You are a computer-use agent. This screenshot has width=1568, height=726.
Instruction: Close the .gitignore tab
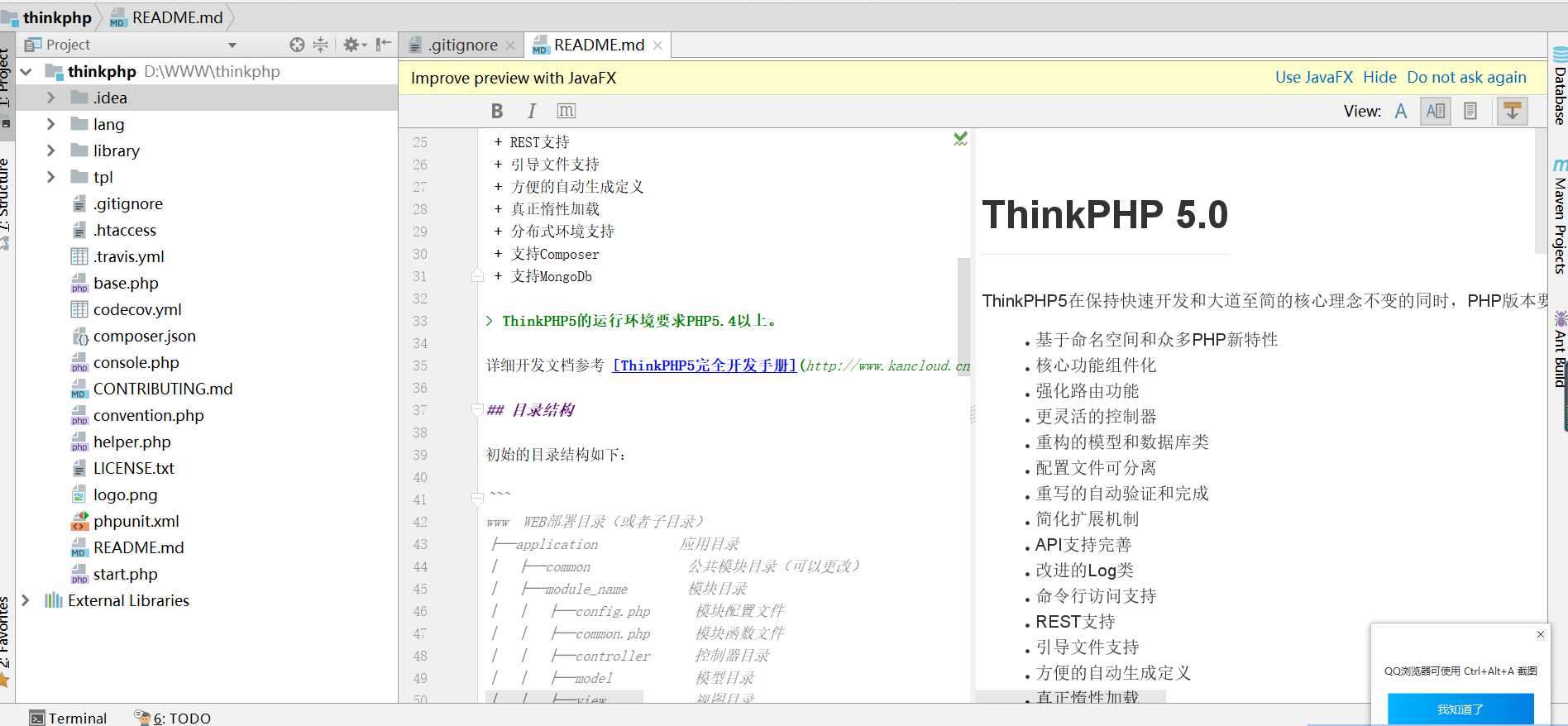(510, 45)
